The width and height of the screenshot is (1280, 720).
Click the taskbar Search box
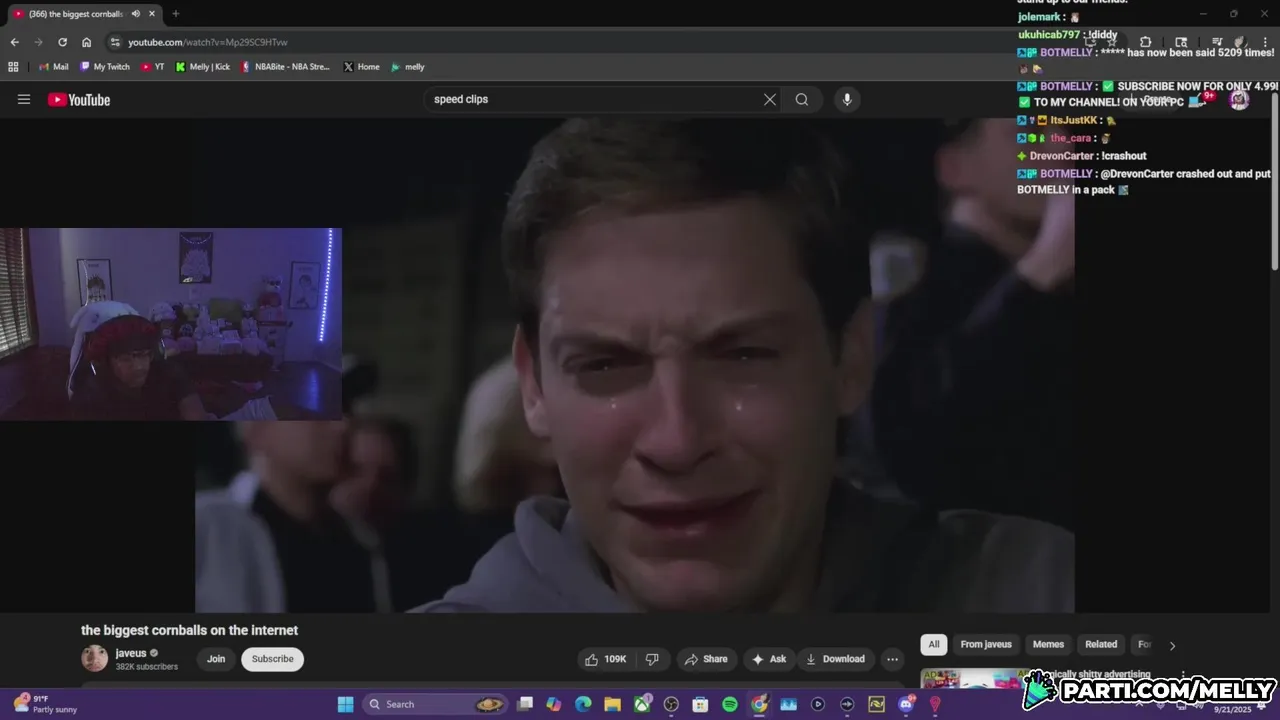(x=436, y=704)
